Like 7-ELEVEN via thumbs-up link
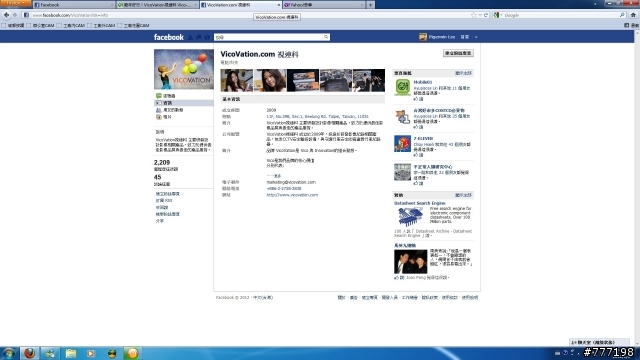Viewport: 640px width, 360px height. click(418, 155)
